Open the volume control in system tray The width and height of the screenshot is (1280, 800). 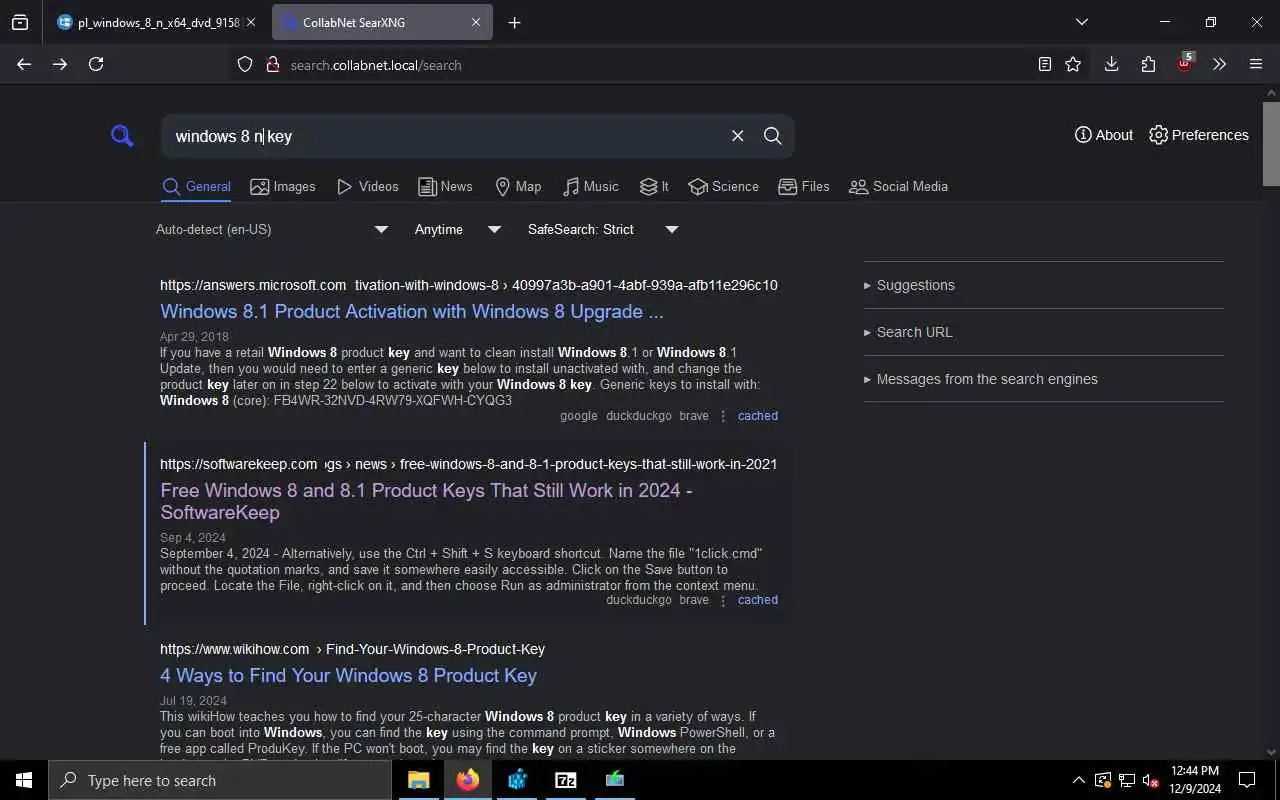tap(1151, 780)
